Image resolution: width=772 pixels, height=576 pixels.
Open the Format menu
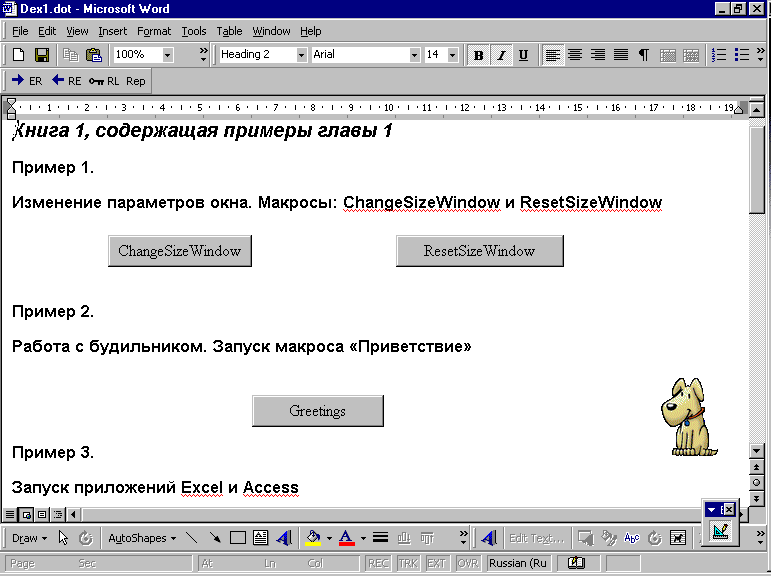154,31
